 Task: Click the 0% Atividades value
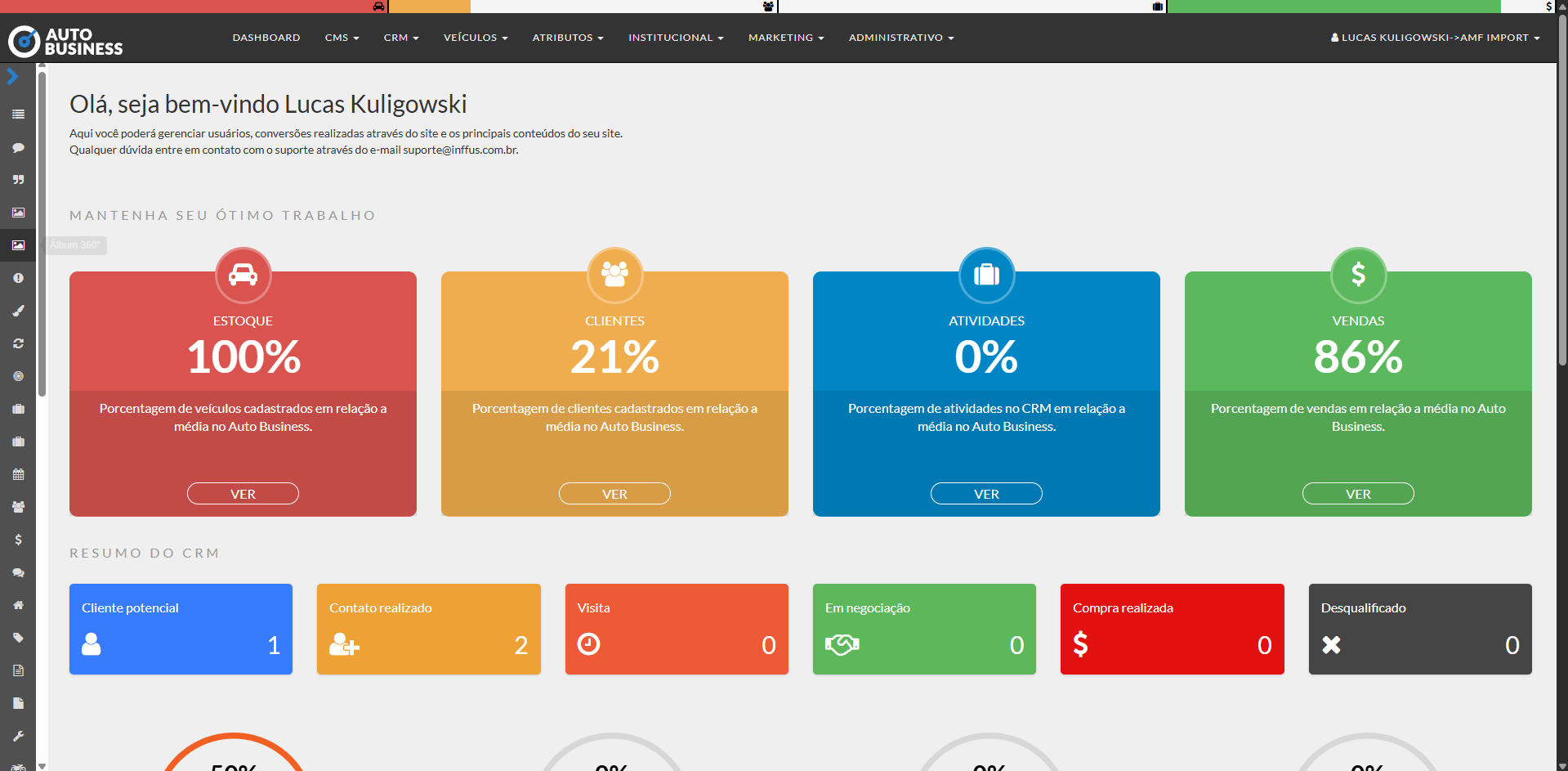(x=986, y=357)
